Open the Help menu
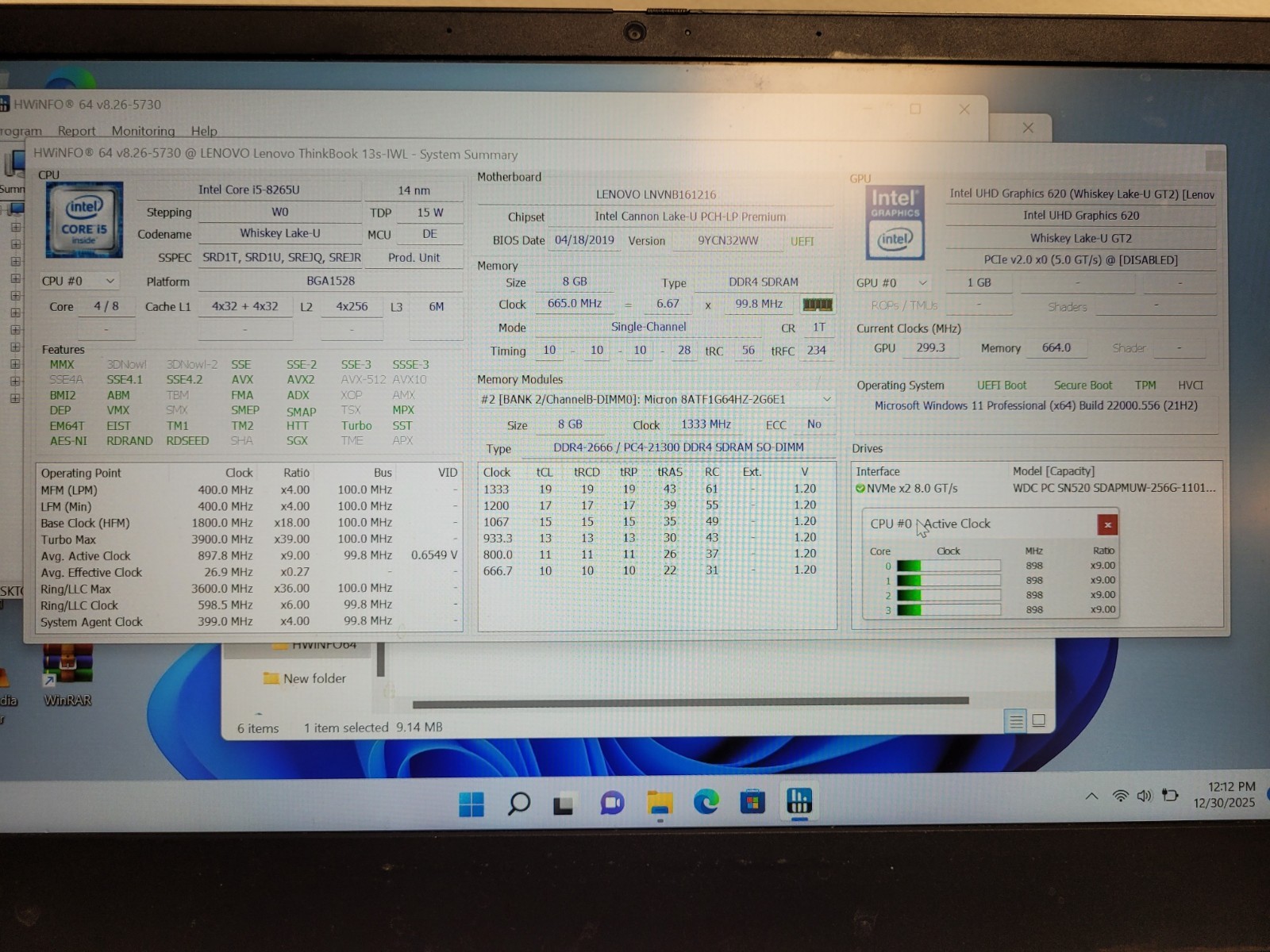This screenshot has width=1270, height=952. 204,131
